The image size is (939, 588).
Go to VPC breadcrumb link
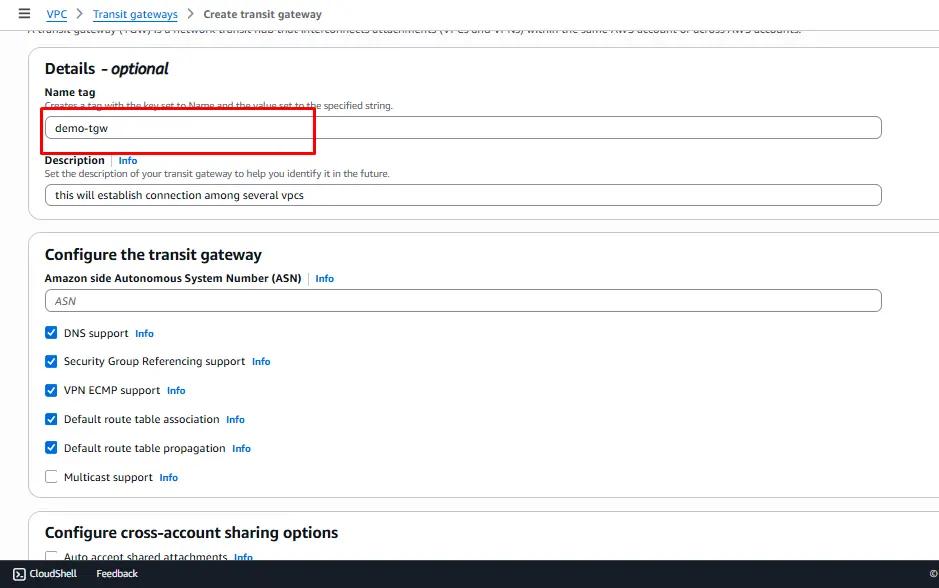click(x=57, y=15)
